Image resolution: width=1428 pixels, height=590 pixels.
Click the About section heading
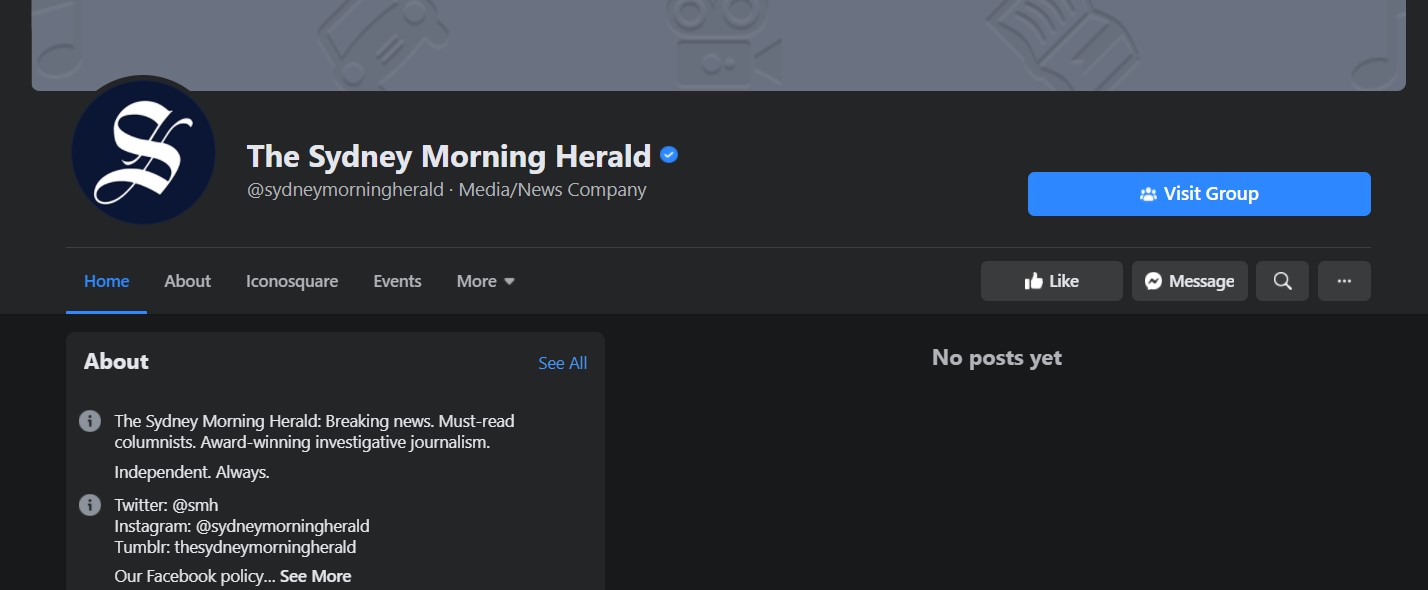(116, 362)
